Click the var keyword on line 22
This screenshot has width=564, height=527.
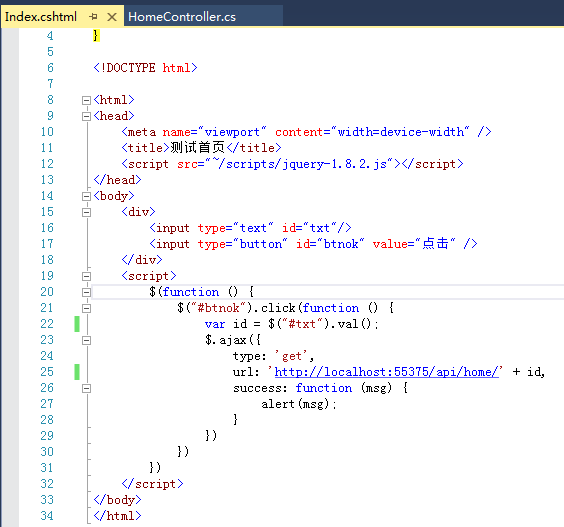(x=215, y=324)
